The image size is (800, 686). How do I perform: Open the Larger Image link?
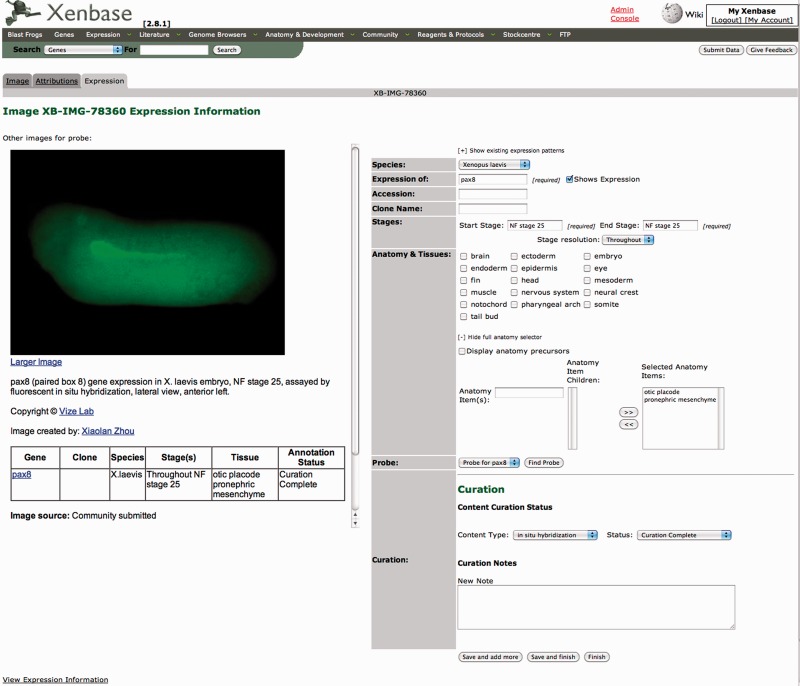(x=36, y=362)
